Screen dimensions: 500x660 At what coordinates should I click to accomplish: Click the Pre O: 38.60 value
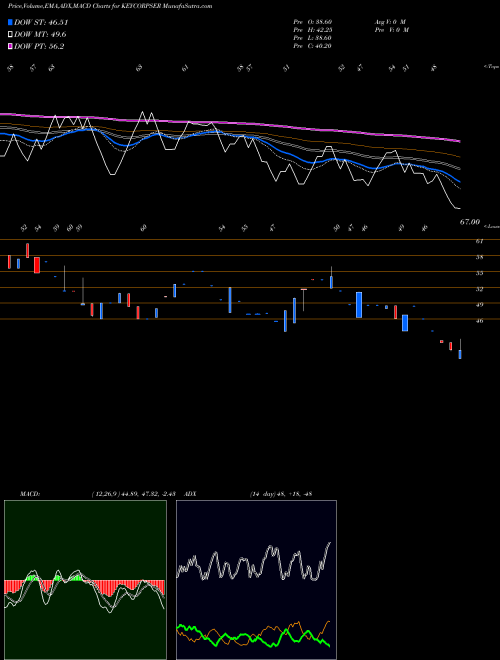pos(314,22)
